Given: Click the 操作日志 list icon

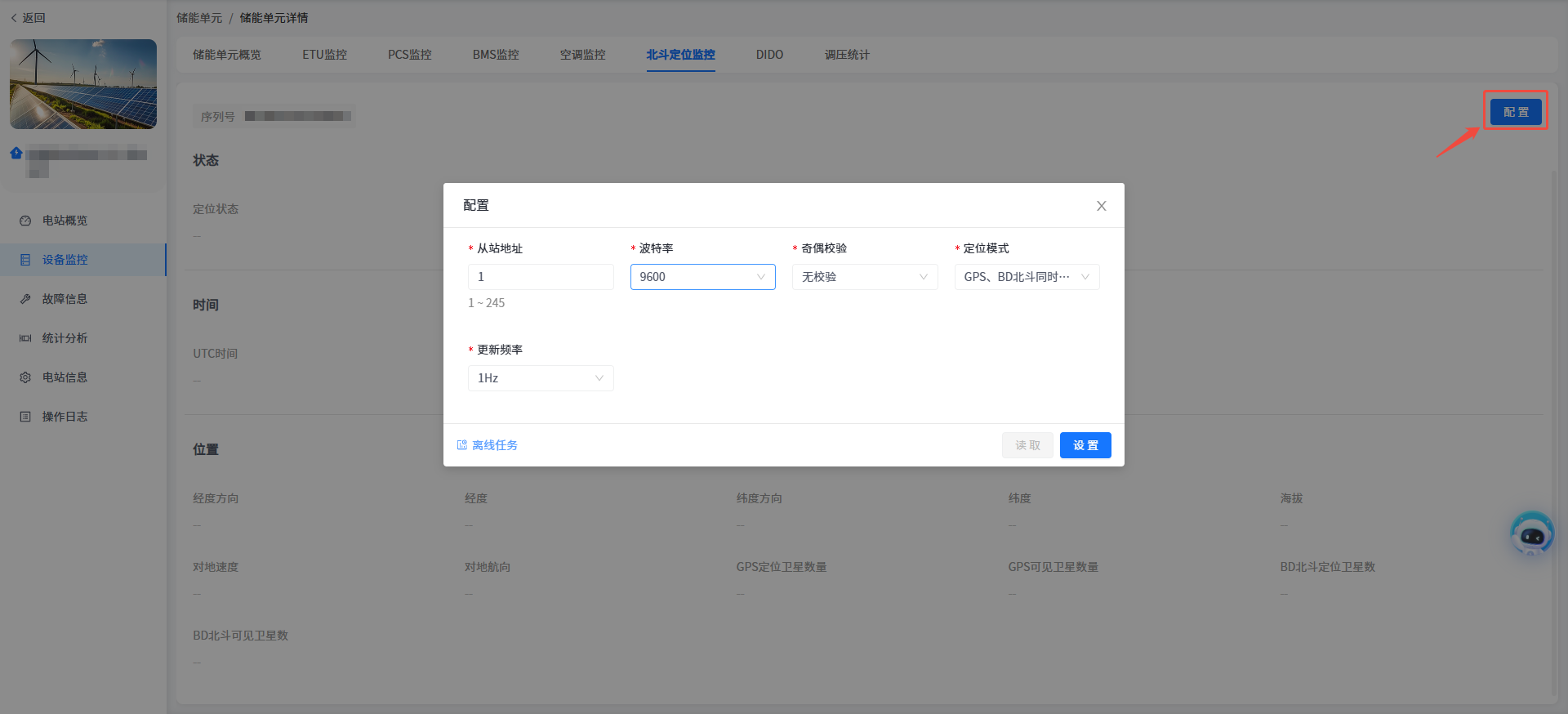Looking at the screenshot, I should click(x=25, y=417).
